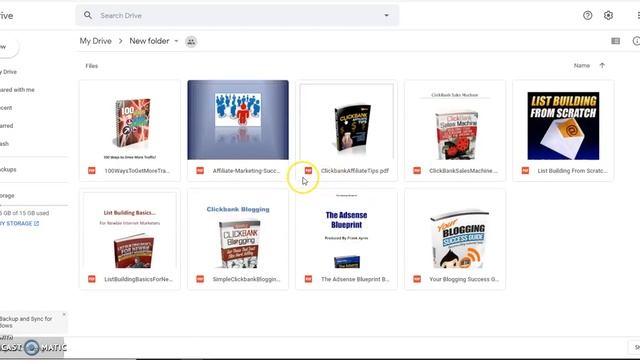Click the shared people icon beside New folder
This screenshot has width=640, height=360.
coord(191,42)
